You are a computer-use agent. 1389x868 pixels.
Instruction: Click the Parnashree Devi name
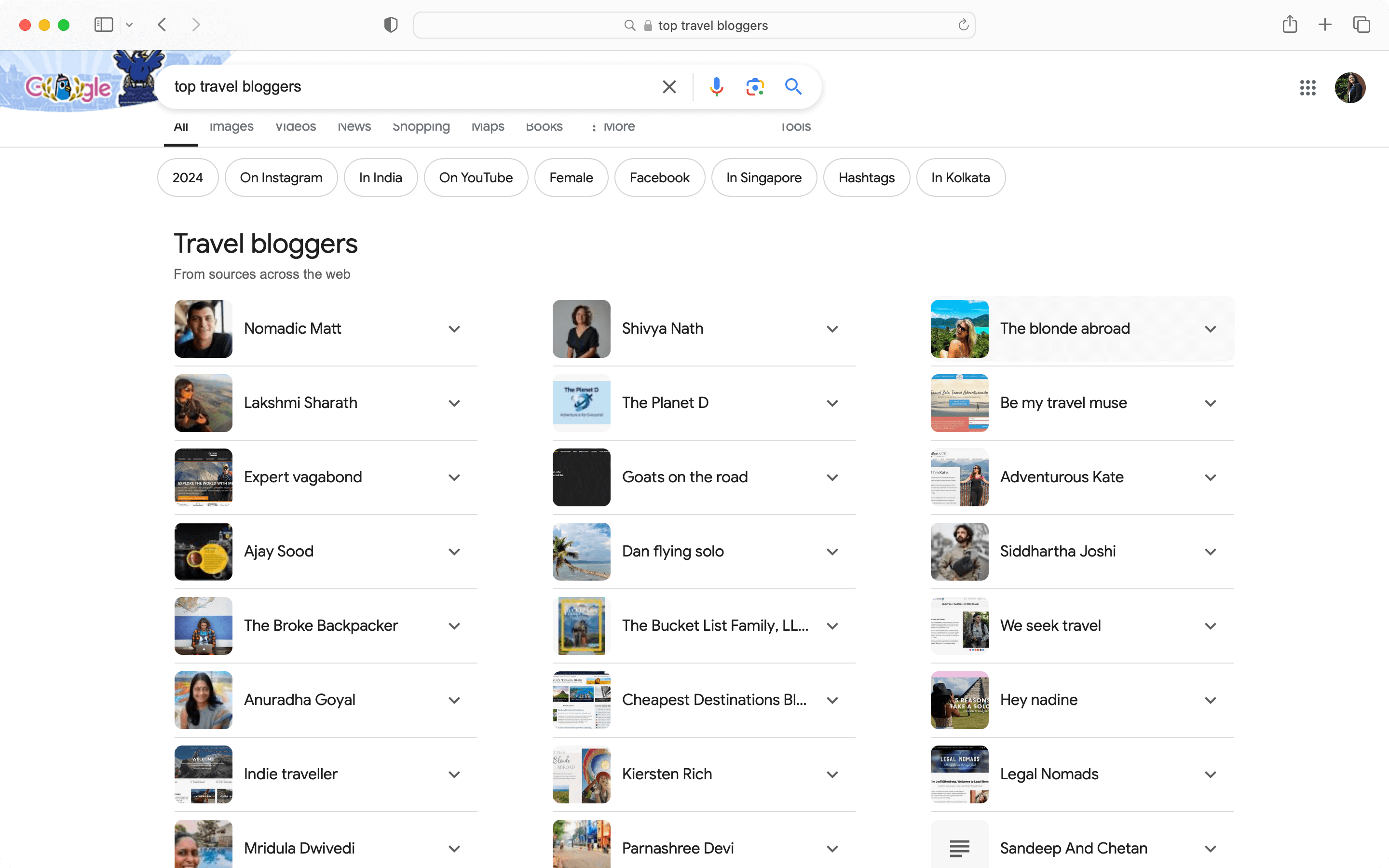(x=678, y=848)
